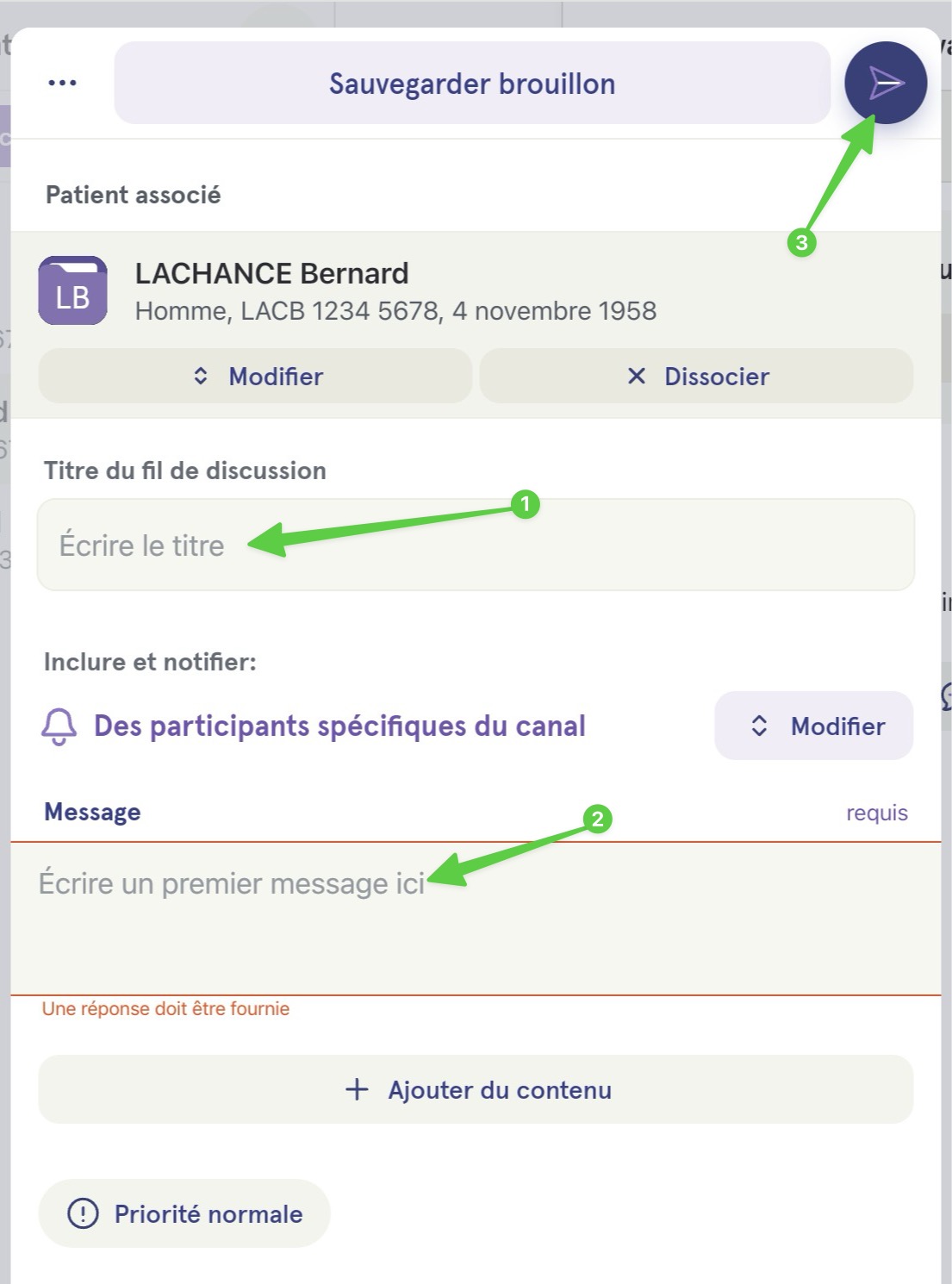The height and width of the screenshot is (1284, 952).
Task: Click Des participants spécifiques du canal
Action: point(339,726)
